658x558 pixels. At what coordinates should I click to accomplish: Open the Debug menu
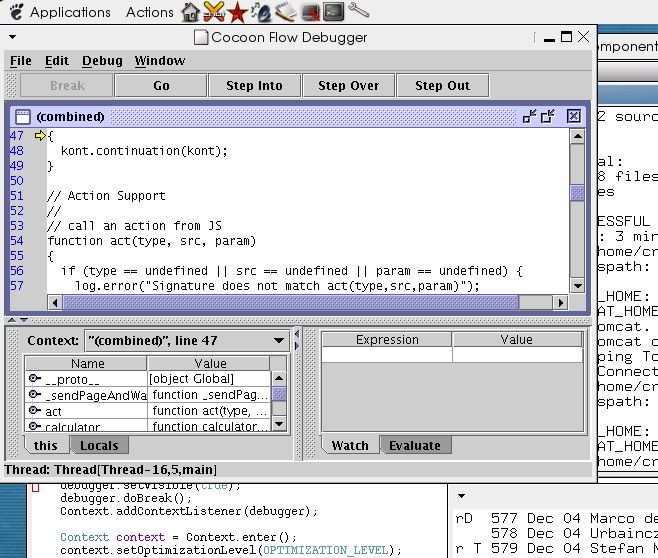100,61
